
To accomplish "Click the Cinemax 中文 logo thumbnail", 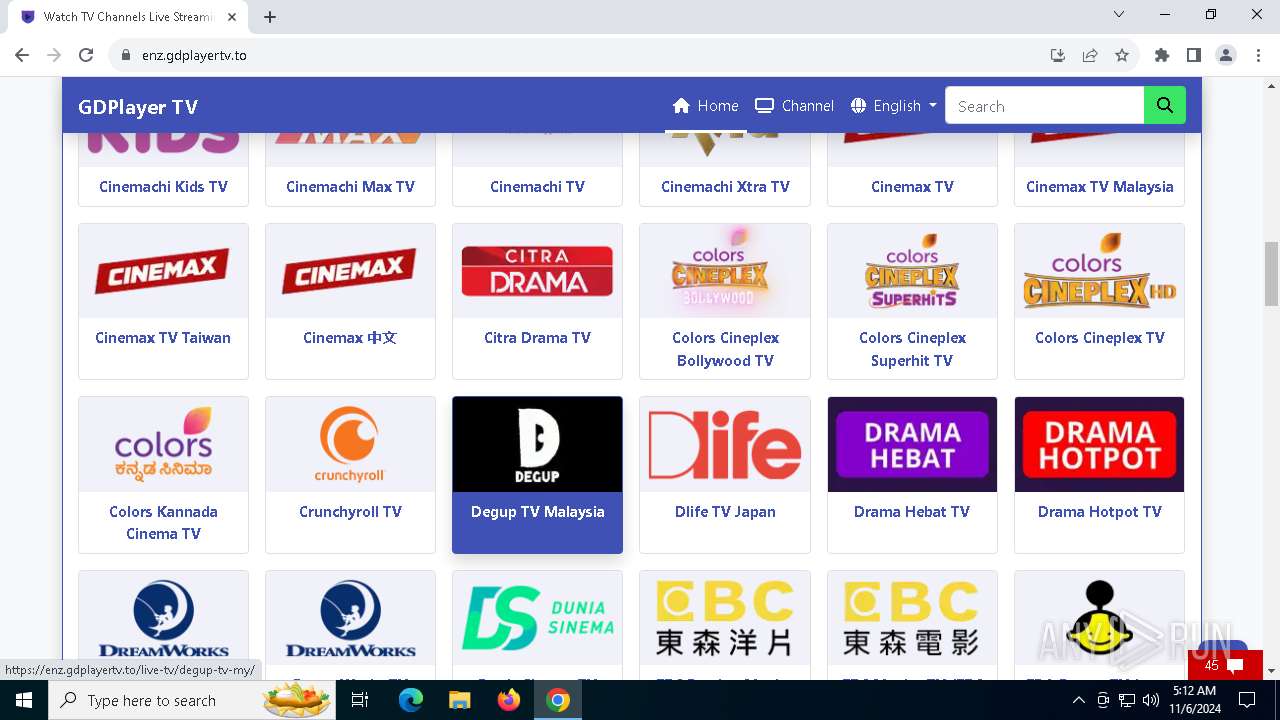I will (x=350, y=271).
